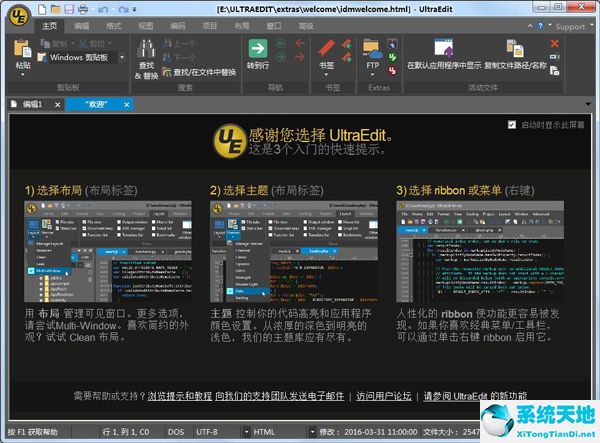
Task: Click the 选择布局 screenshot thumbnail
Action: [x=108, y=252]
